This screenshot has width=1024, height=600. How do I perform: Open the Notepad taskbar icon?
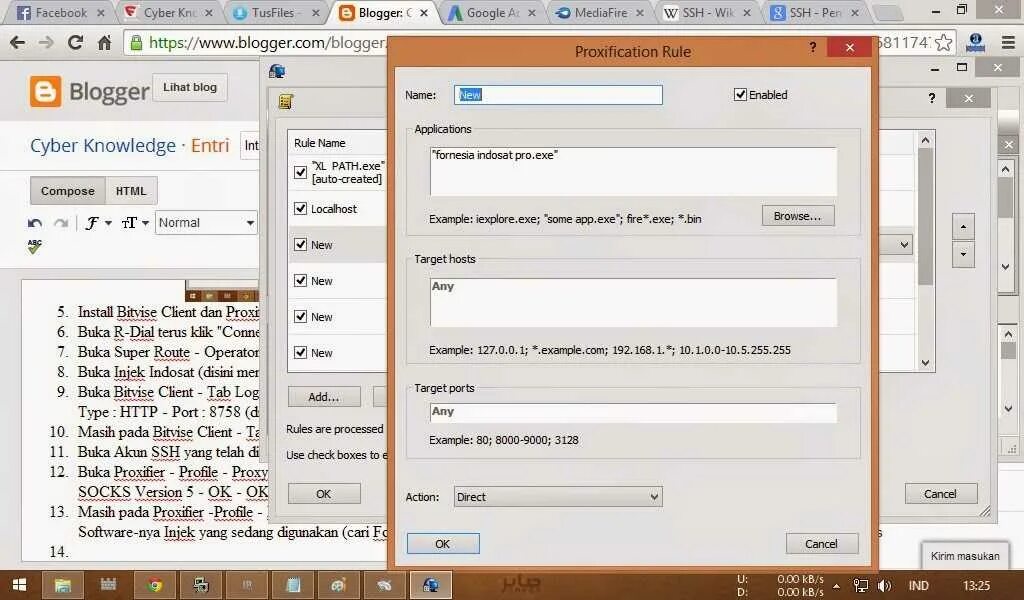click(x=293, y=585)
